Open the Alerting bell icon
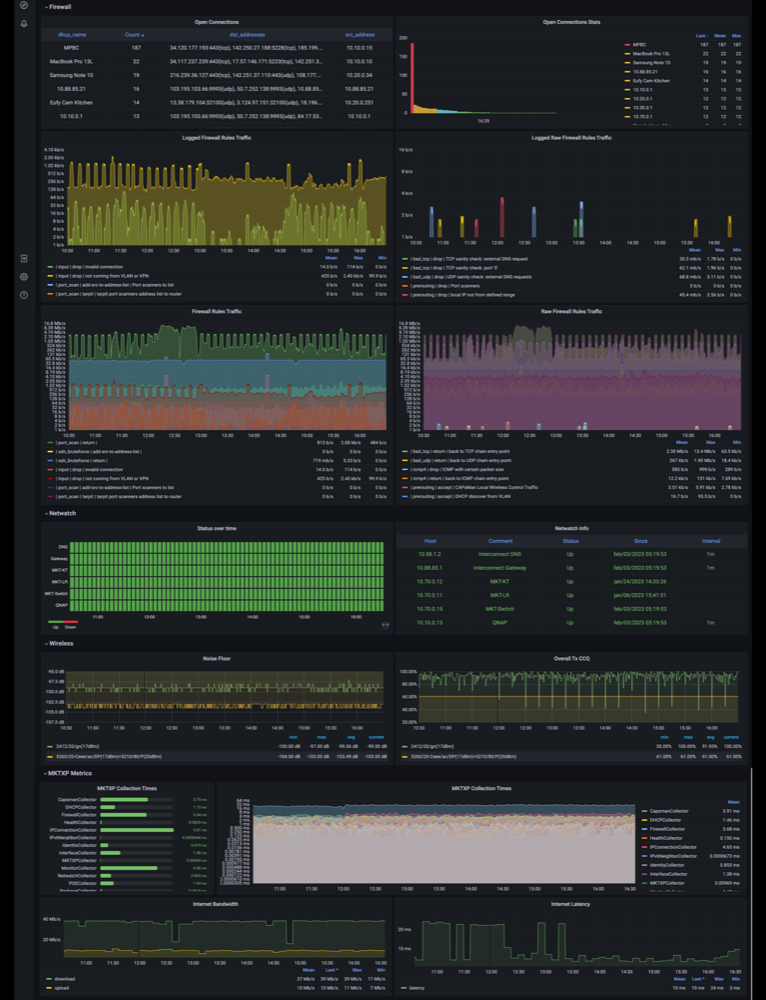This screenshot has width=766, height=1000. (24, 24)
